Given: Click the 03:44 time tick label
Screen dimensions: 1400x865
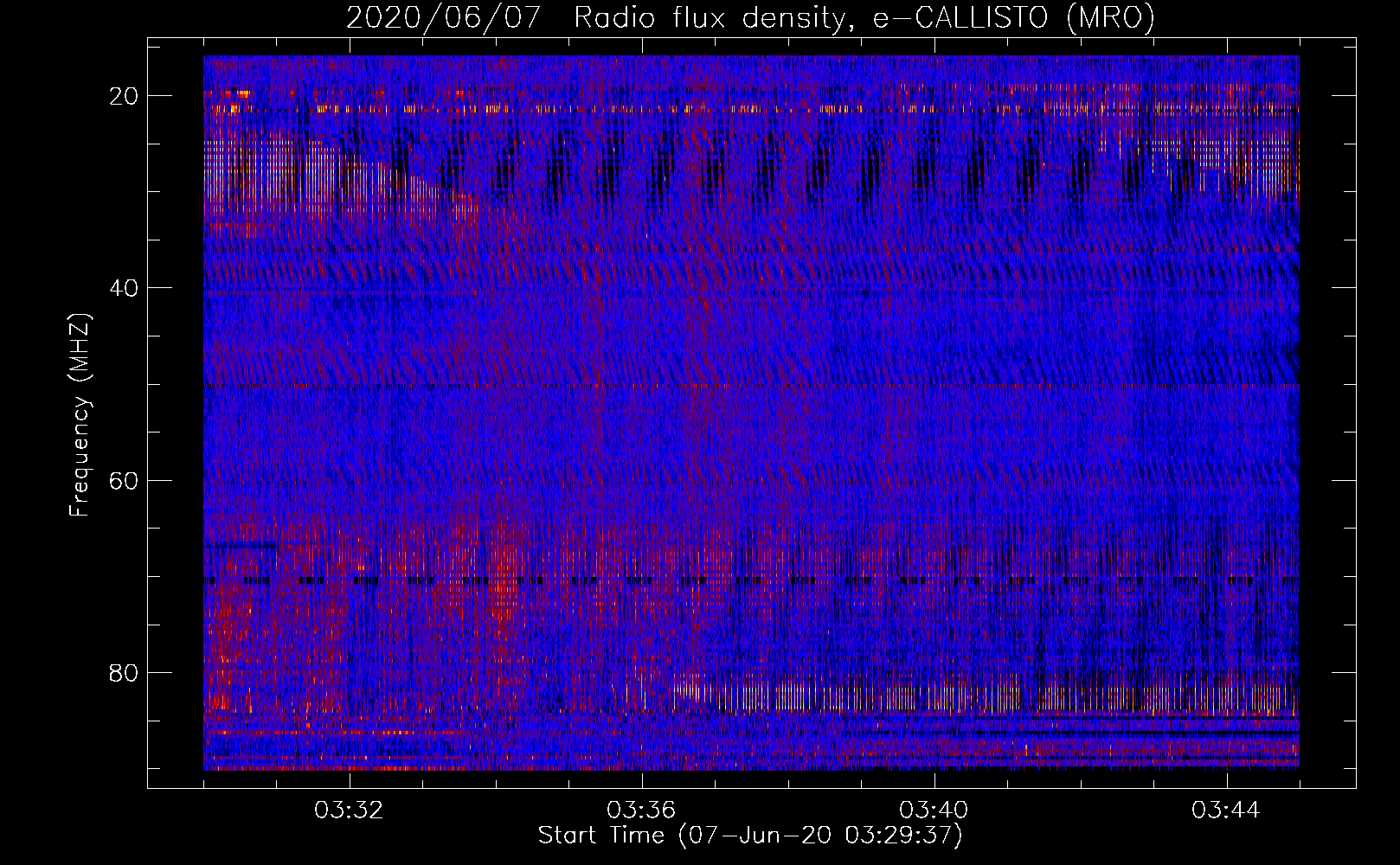Looking at the screenshot, I should [1226, 811].
